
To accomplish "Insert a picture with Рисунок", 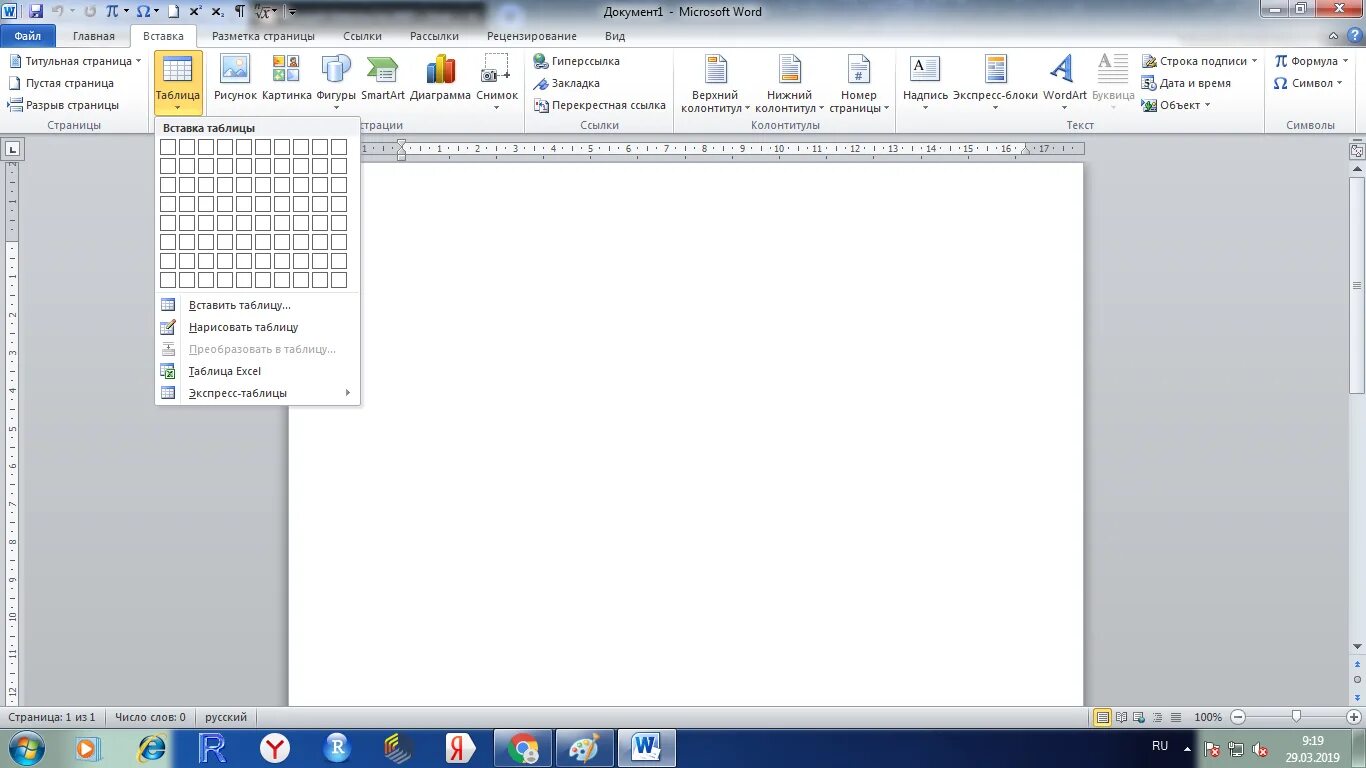I will [235, 77].
